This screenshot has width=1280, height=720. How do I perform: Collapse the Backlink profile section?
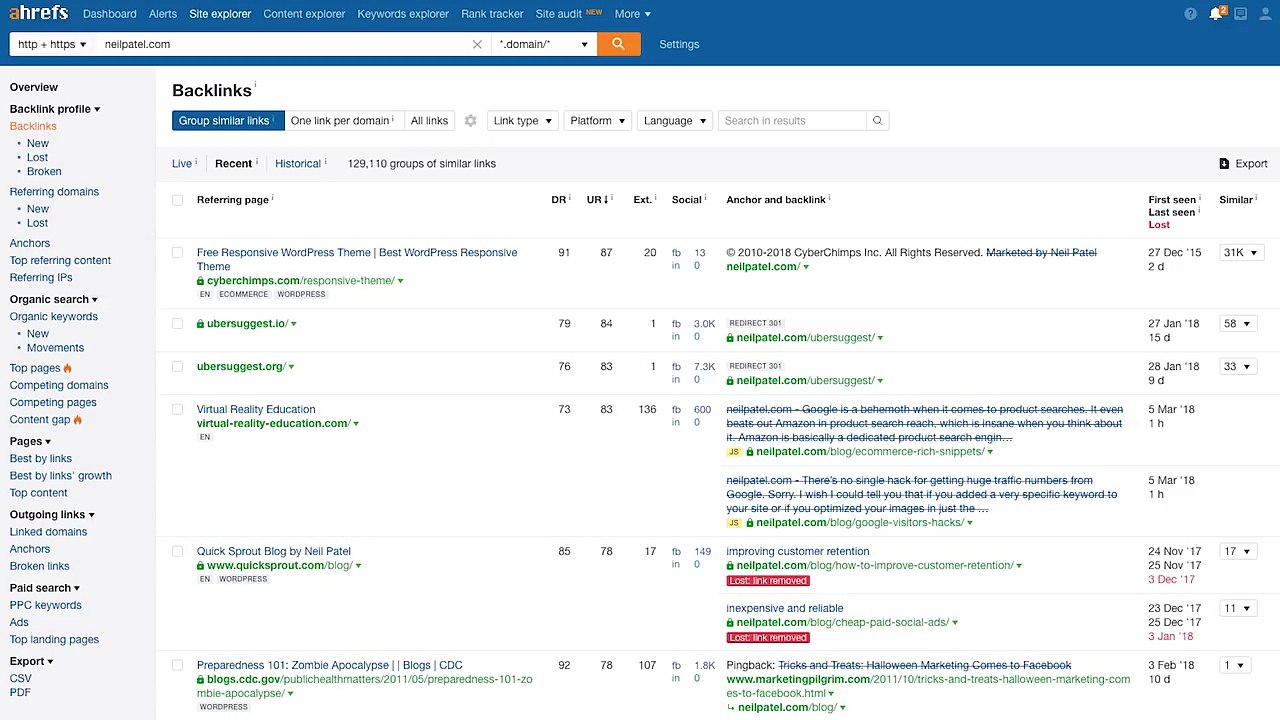[55, 109]
